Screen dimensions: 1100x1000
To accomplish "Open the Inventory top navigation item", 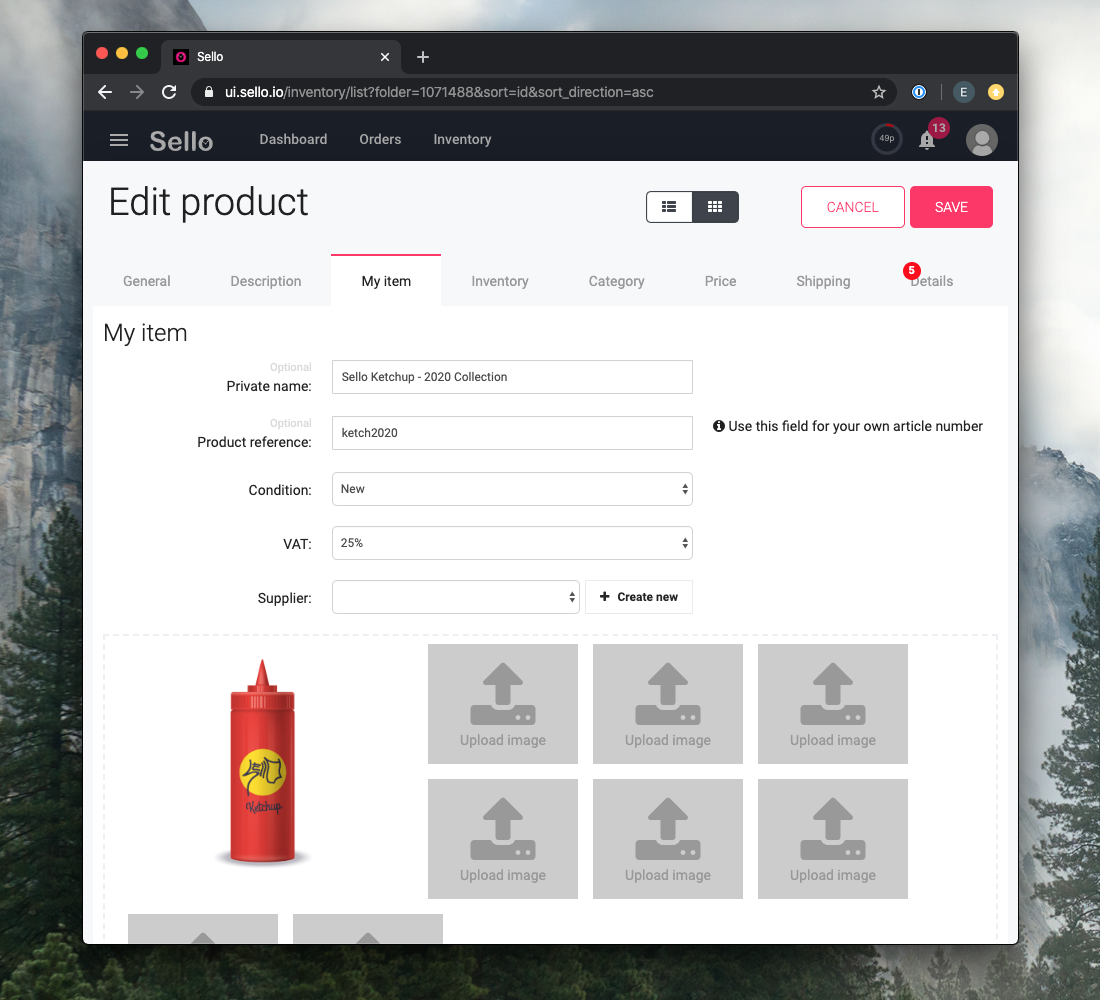I will (x=462, y=139).
